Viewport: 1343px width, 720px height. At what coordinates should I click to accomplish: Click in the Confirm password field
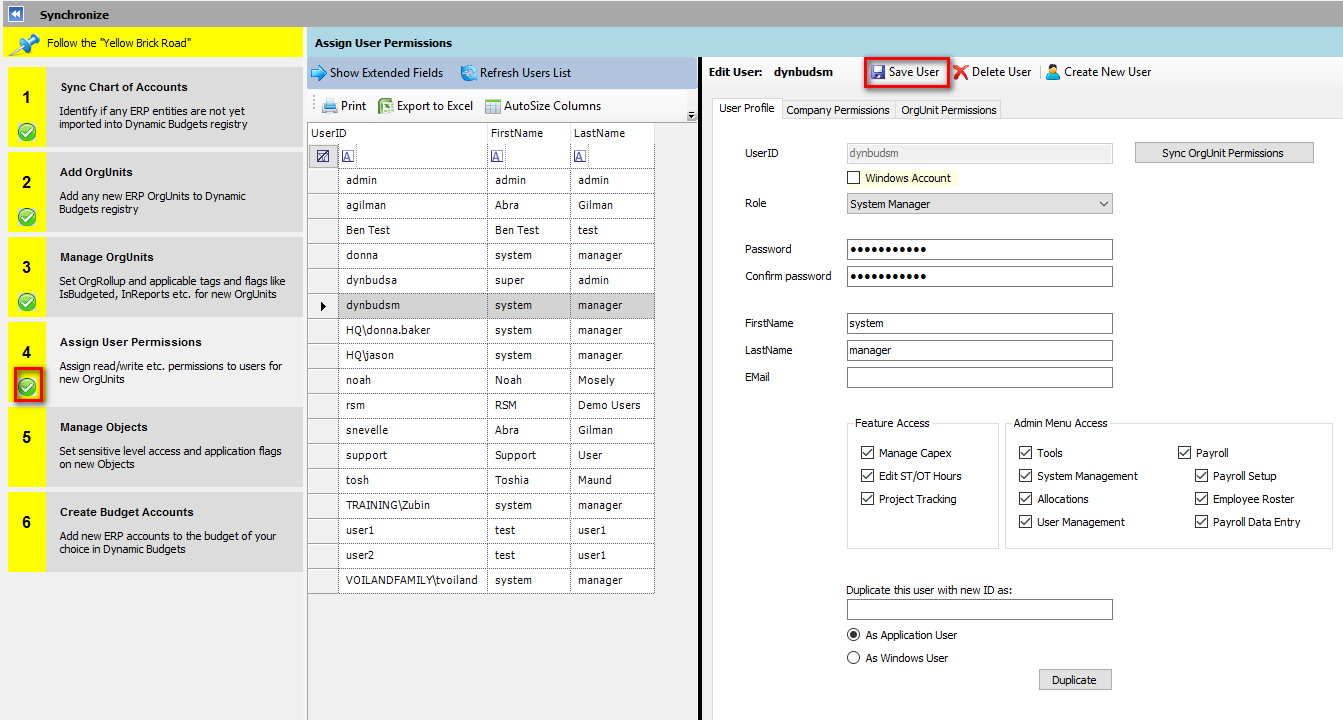coord(979,276)
